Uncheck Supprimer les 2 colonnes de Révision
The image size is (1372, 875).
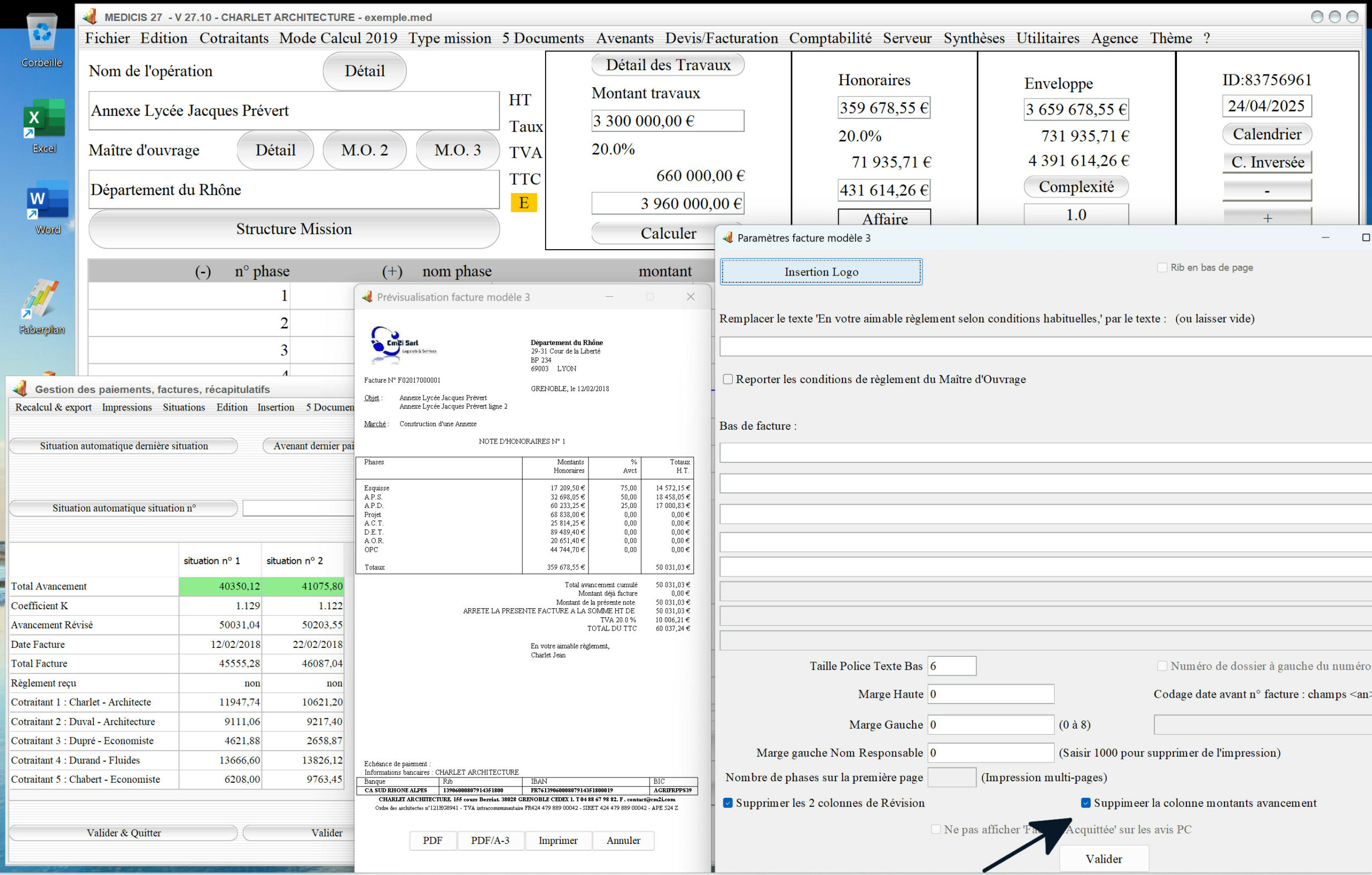click(728, 803)
